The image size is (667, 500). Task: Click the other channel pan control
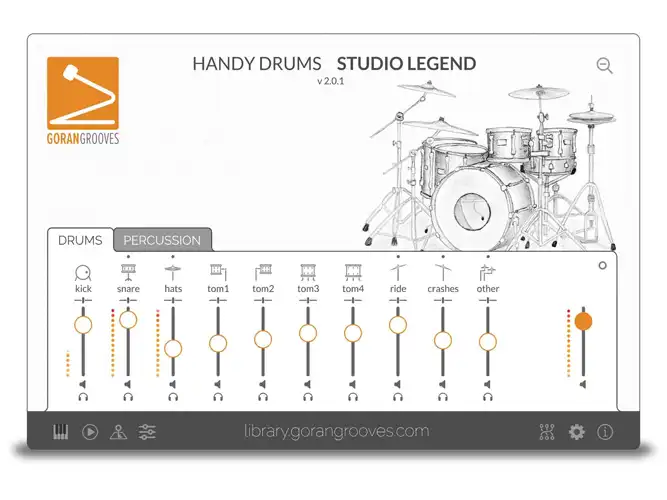[488, 300]
